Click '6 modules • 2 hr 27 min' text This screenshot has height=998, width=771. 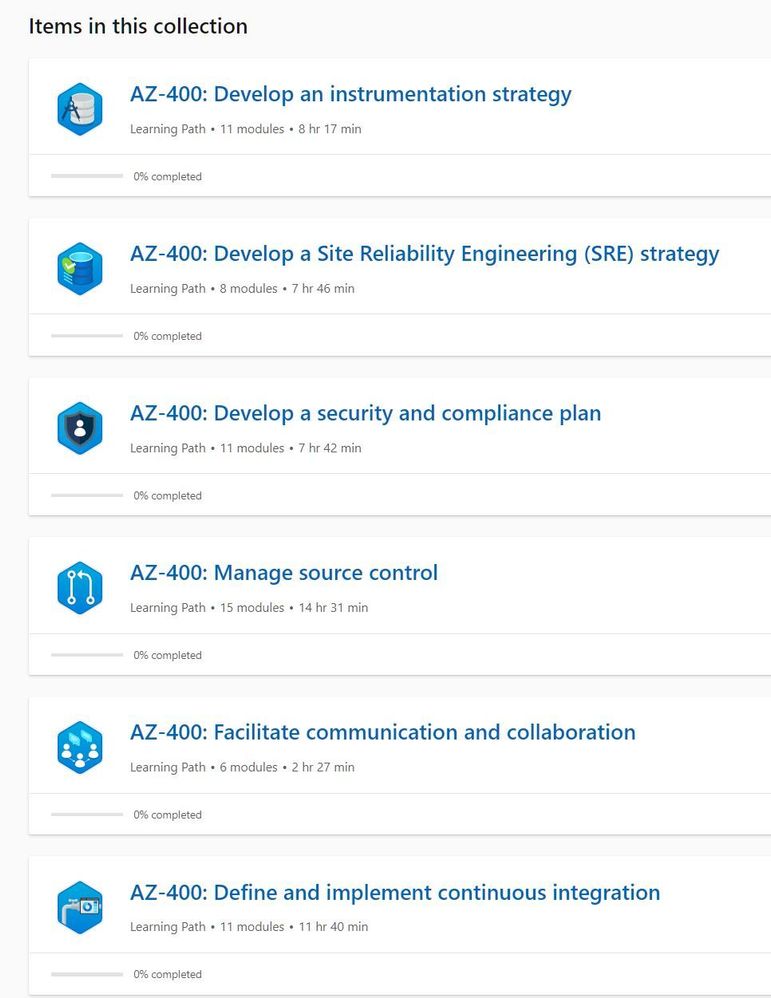287,768
